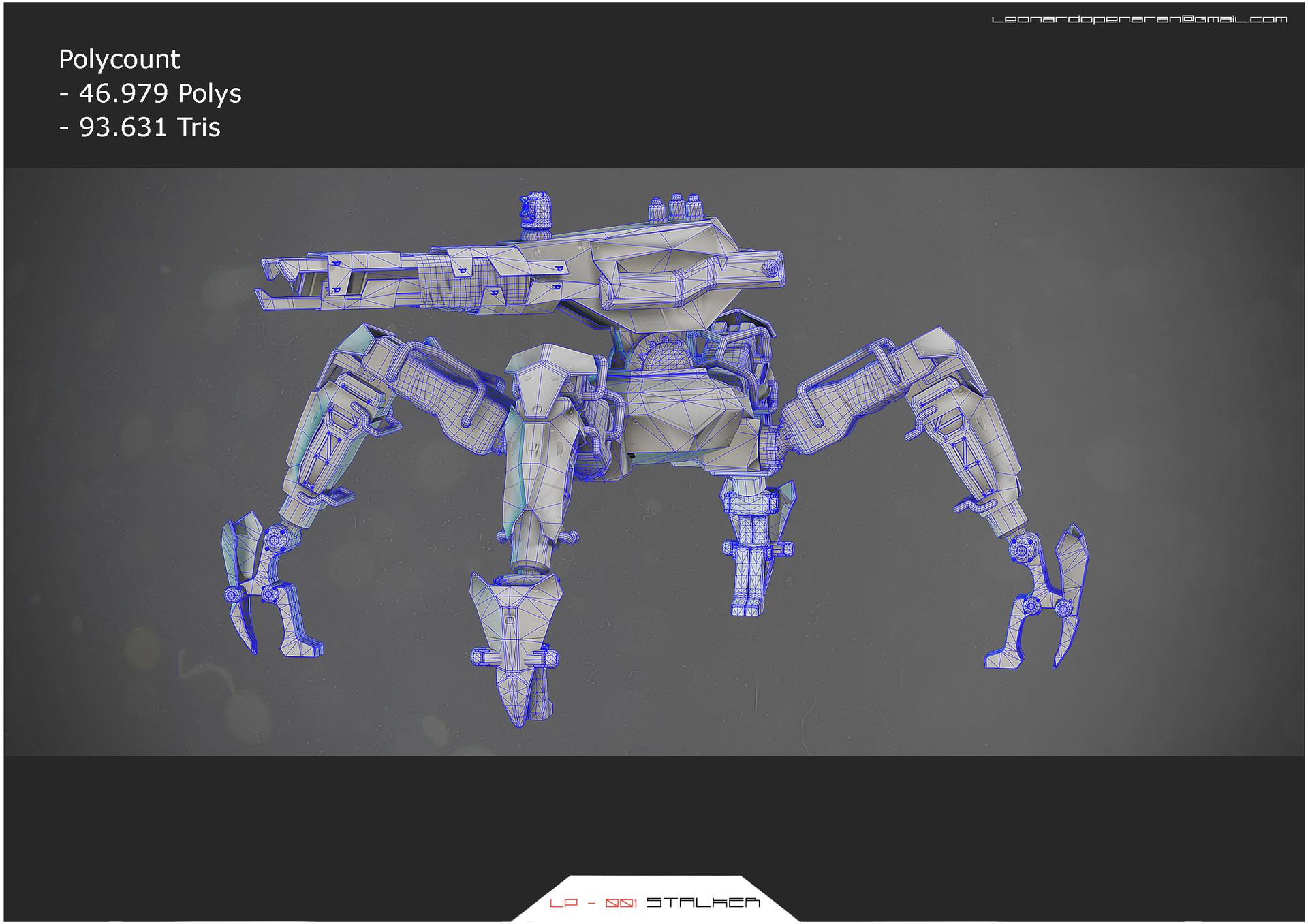The width and height of the screenshot is (1308, 924).
Task: Open the LP - 001 label menu
Action: (593, 904)
